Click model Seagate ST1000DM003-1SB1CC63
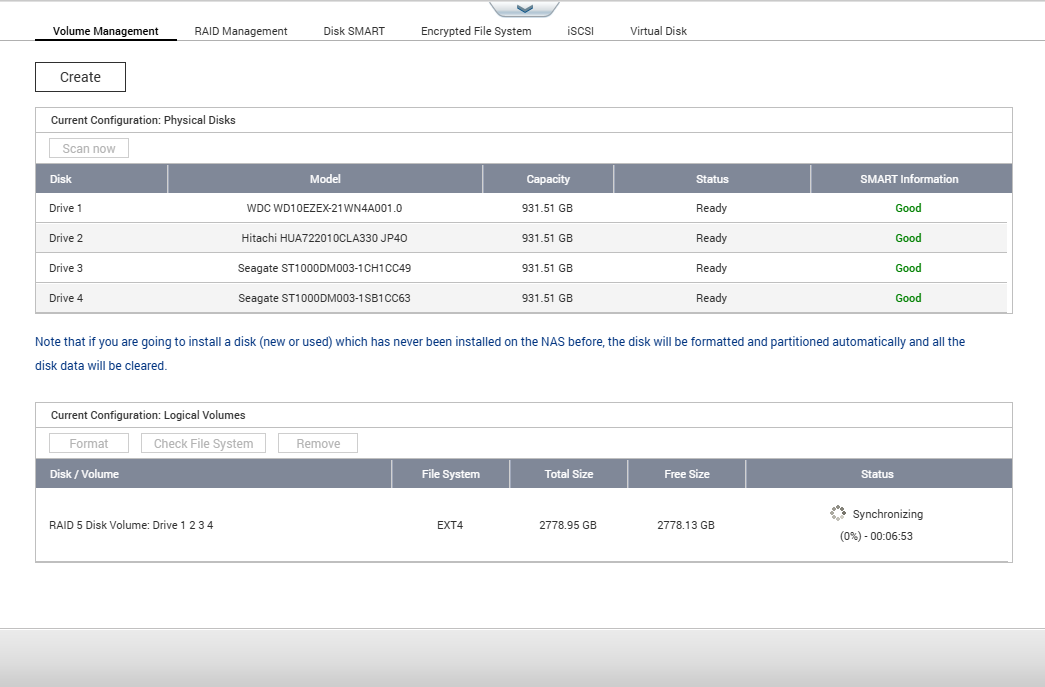 coord(325,298)
